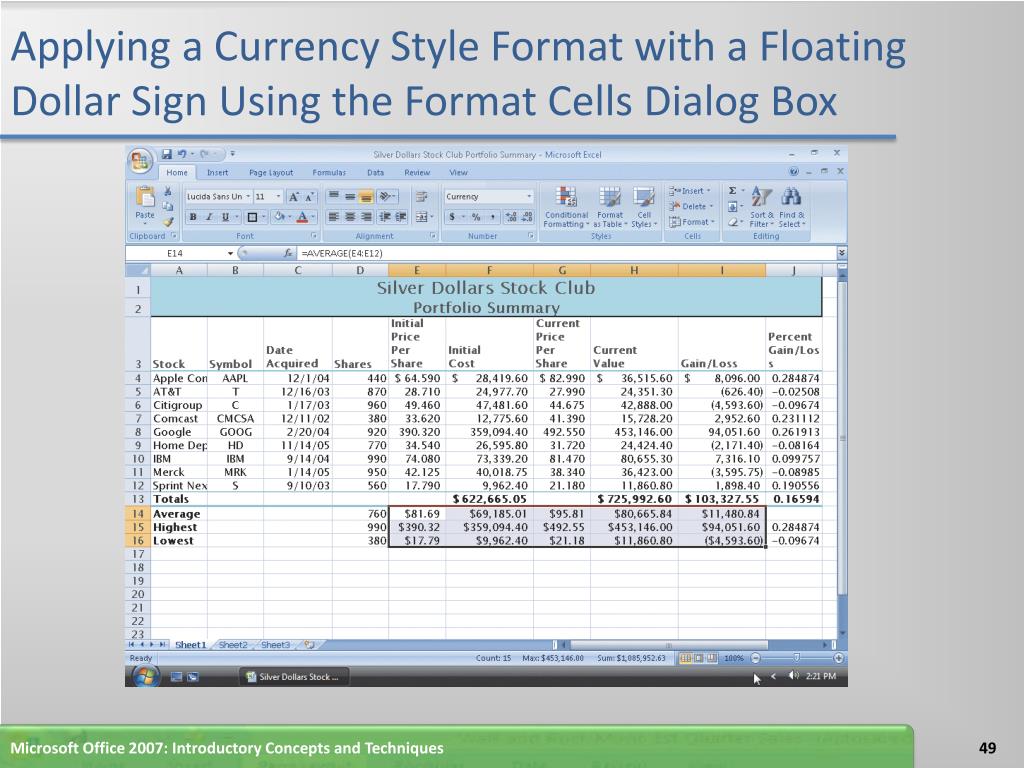This screenshot has width=1024, height=768.
Task: Select column header E
Action: click(417, 270)
